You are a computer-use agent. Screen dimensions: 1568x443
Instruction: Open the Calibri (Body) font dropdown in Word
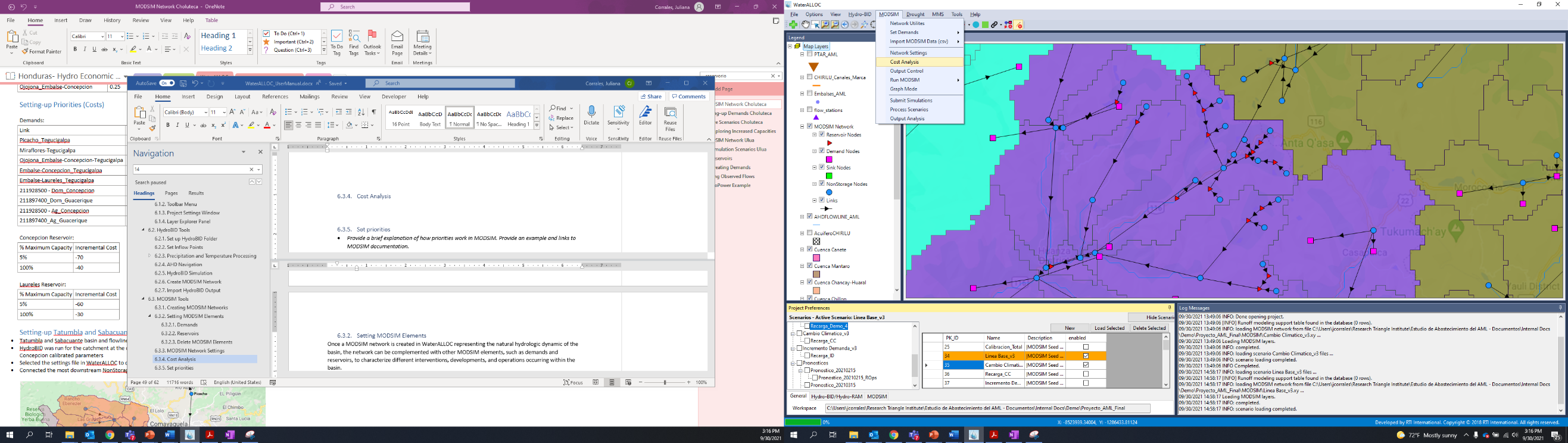(205, 112)
